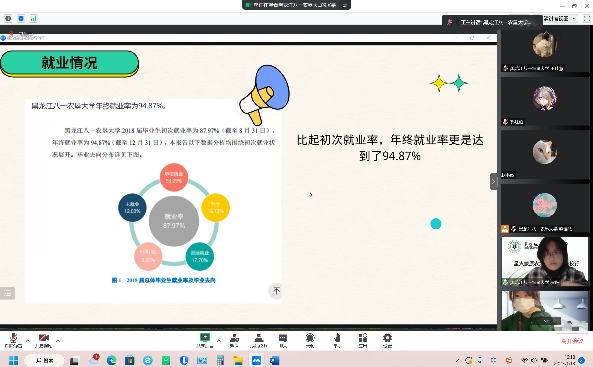Toggle full screen mode at top right

[x=587, y=18]
